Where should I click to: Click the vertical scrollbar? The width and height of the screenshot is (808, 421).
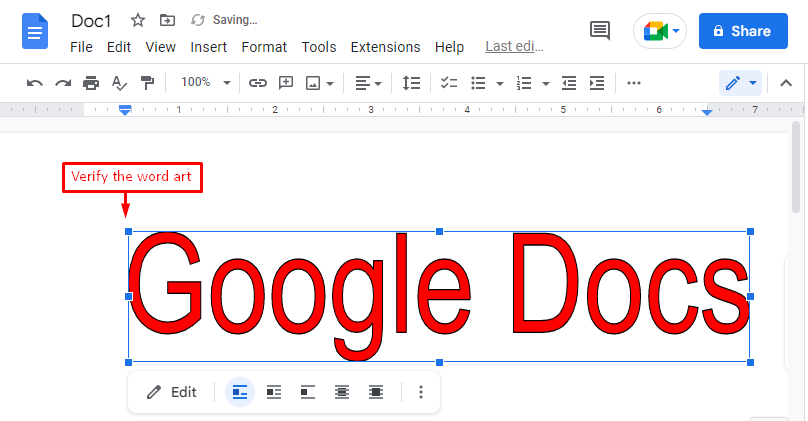coord(796,167)
